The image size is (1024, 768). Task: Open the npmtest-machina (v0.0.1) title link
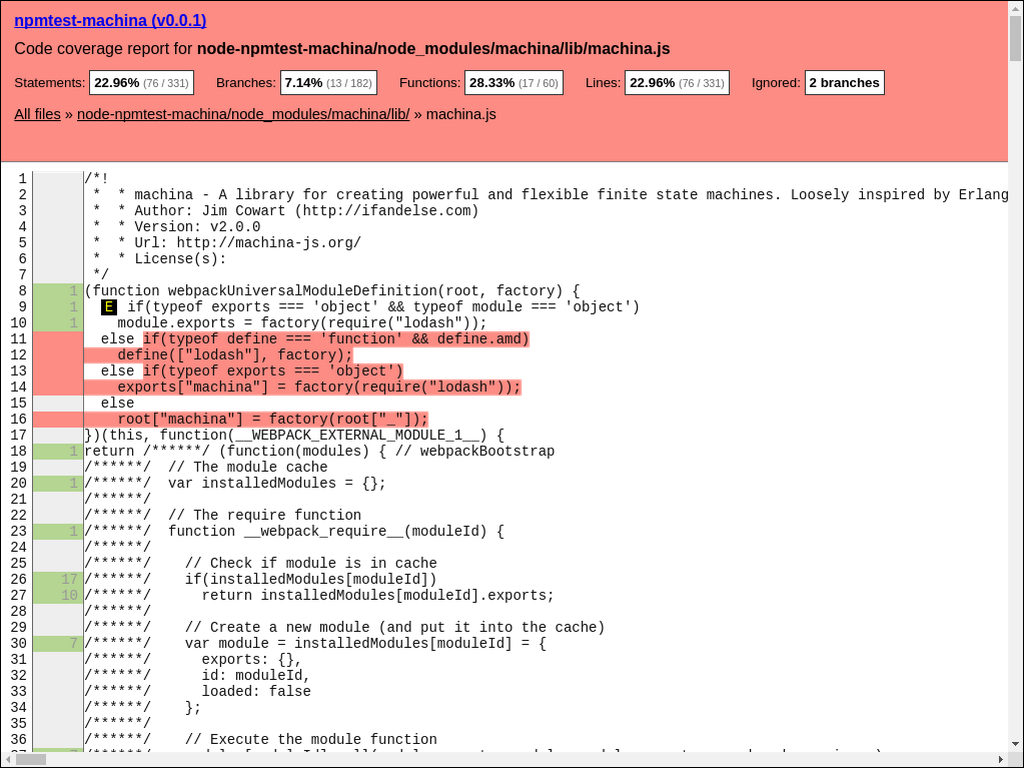click(110, 20)
